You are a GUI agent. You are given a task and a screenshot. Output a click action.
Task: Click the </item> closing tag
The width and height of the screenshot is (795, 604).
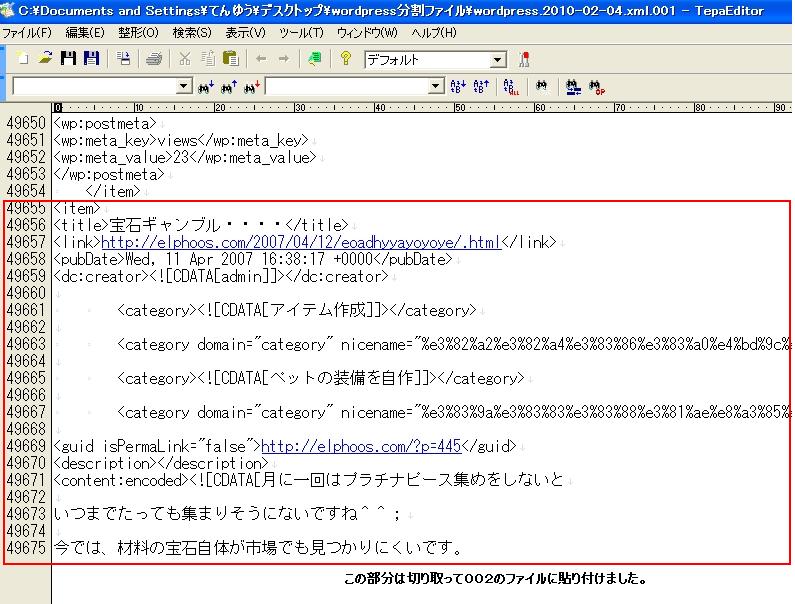pos(113,191)
